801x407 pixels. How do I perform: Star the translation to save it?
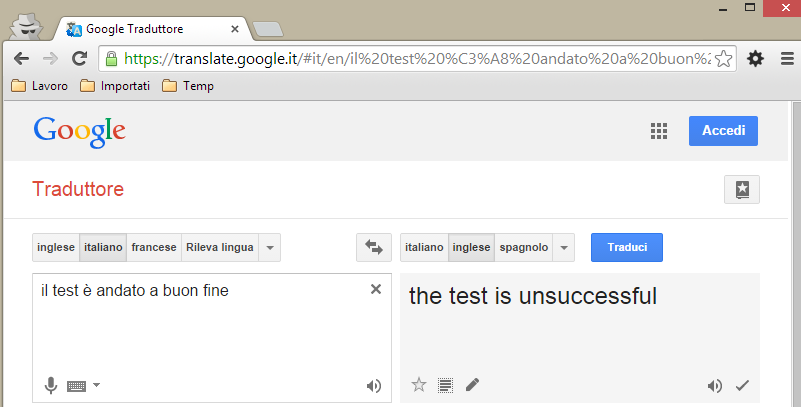coord(419,385)
